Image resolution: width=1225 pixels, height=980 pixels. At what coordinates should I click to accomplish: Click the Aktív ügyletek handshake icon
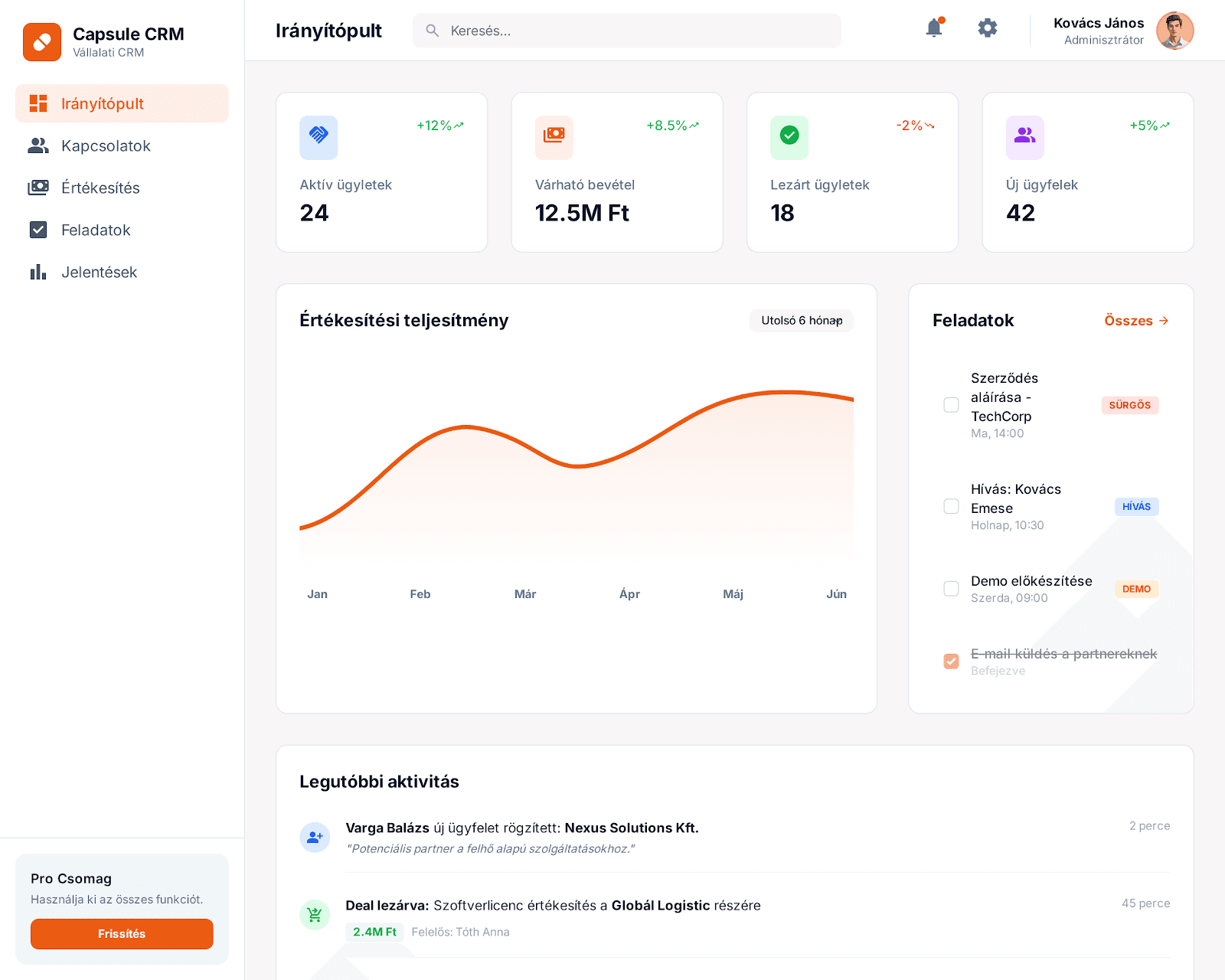point(318,138)
